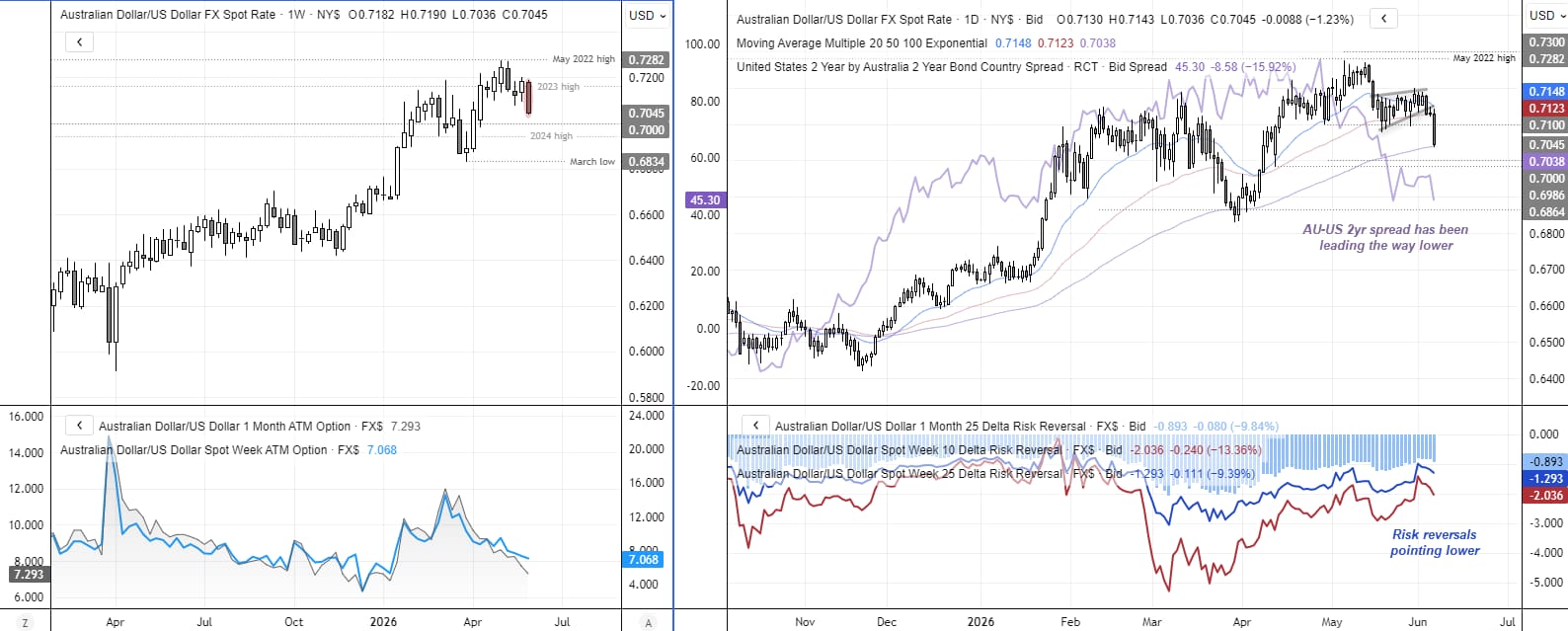The image size is (1568, 631).
Task: Click the 0.7100 price label on daily axis
Action: (1546, 124)
